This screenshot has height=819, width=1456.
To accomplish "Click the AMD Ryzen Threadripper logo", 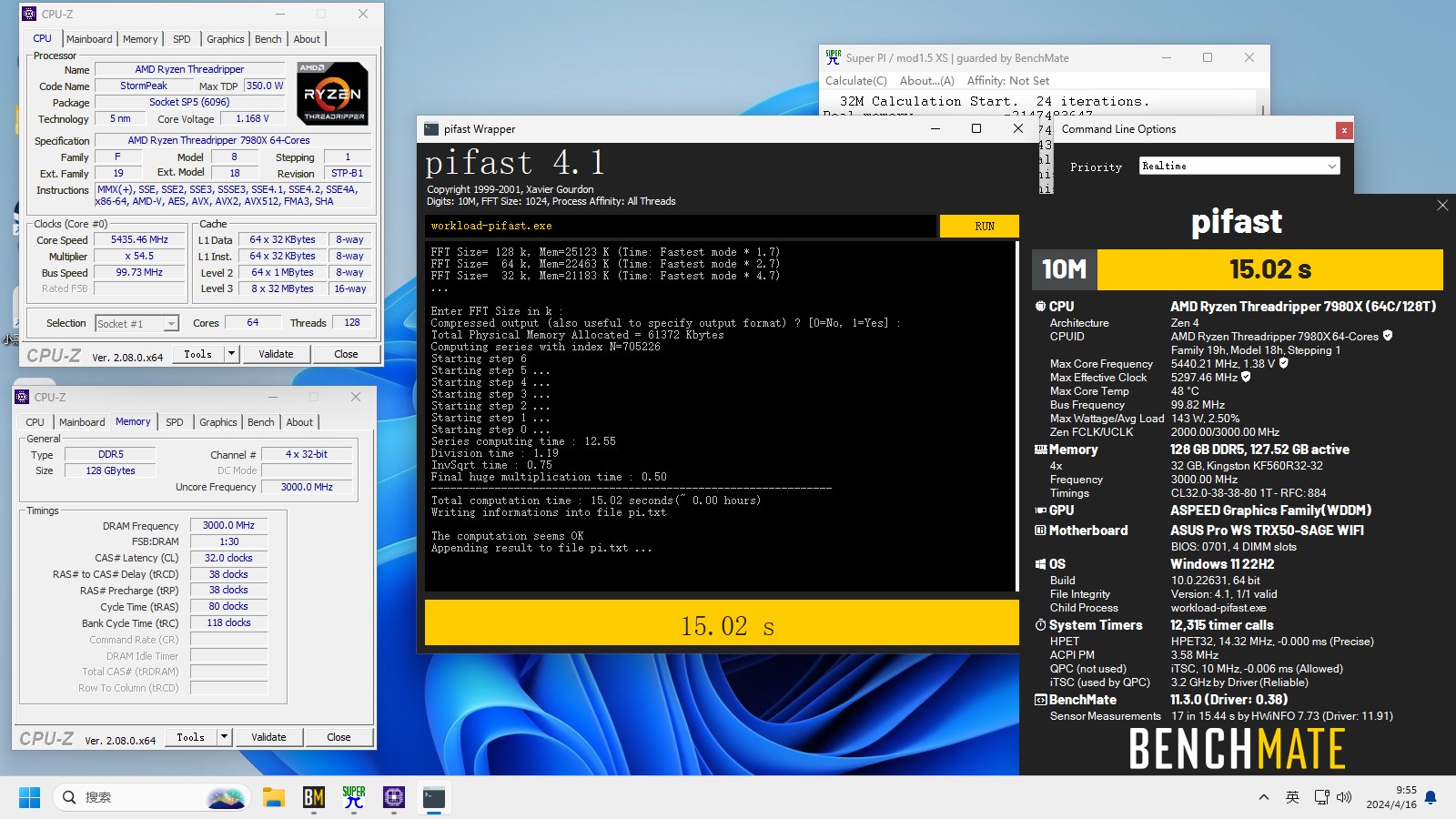I will pos(333,93).
